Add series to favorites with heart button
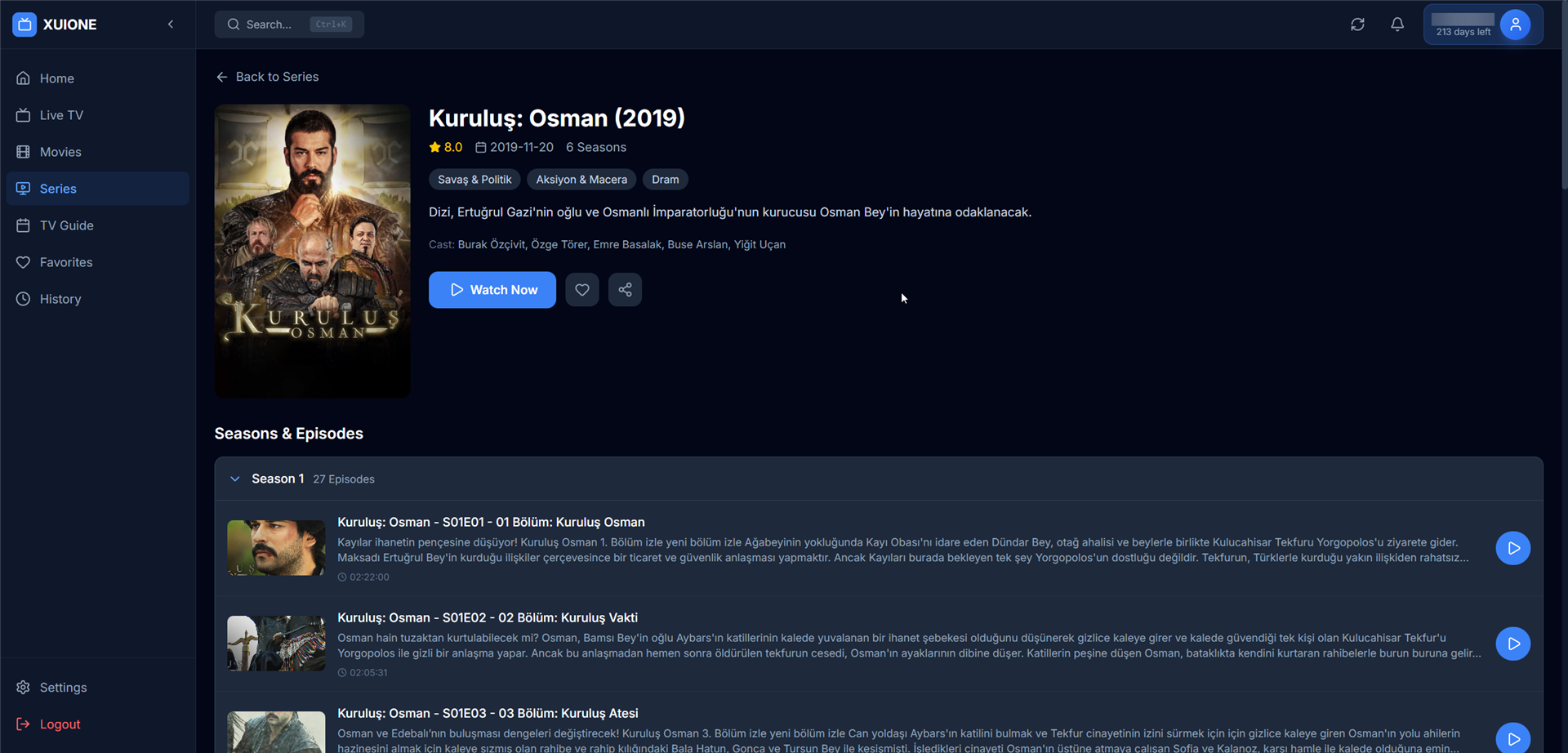1568x753 pixels. tap(582, 290)
